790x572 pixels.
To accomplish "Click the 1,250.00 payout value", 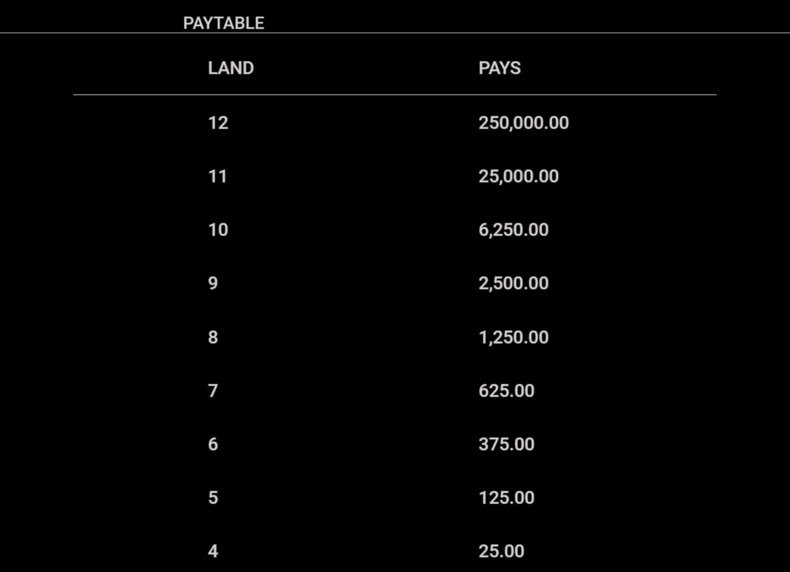I will (513, 337).
